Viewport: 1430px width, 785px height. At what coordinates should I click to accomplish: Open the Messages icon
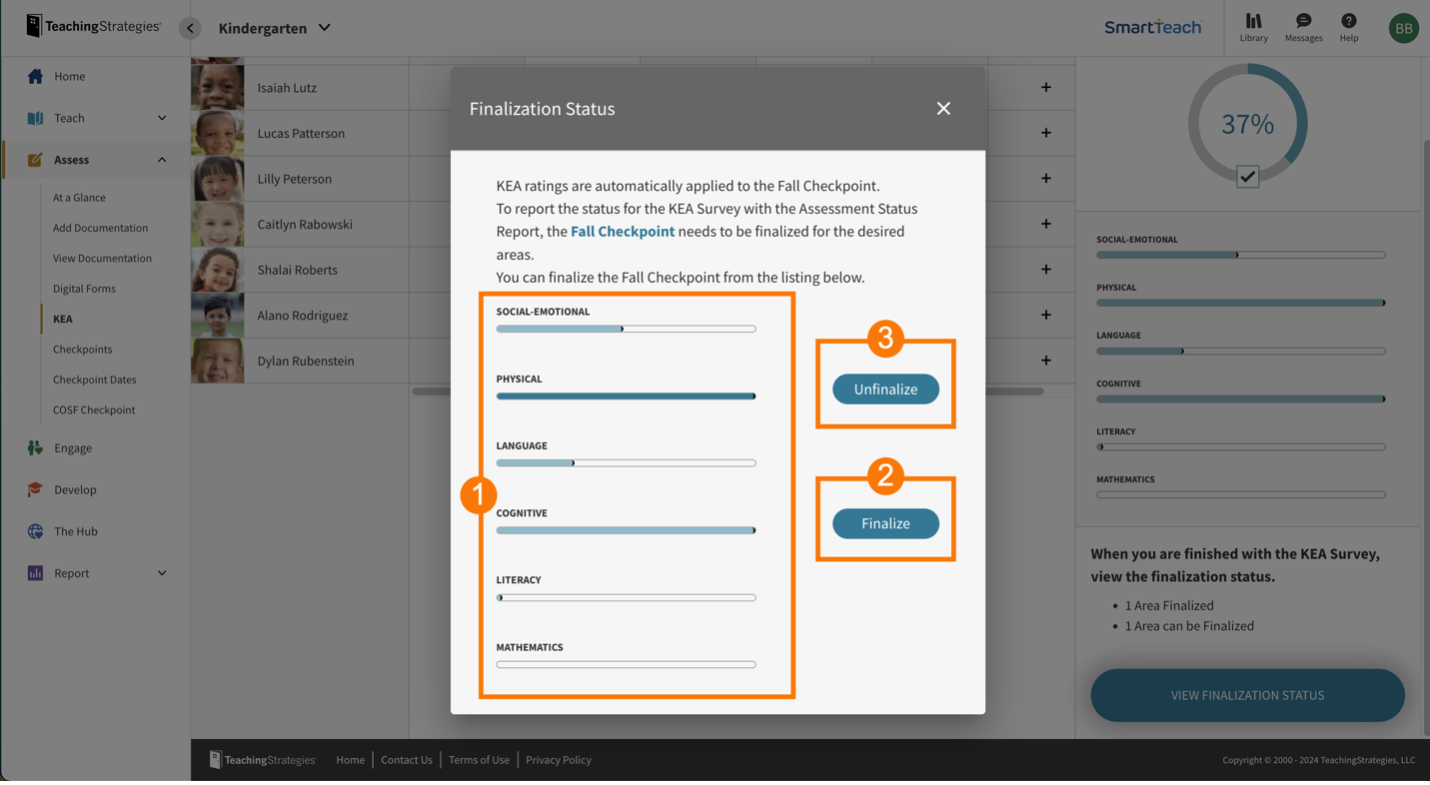pos(1303,21)
